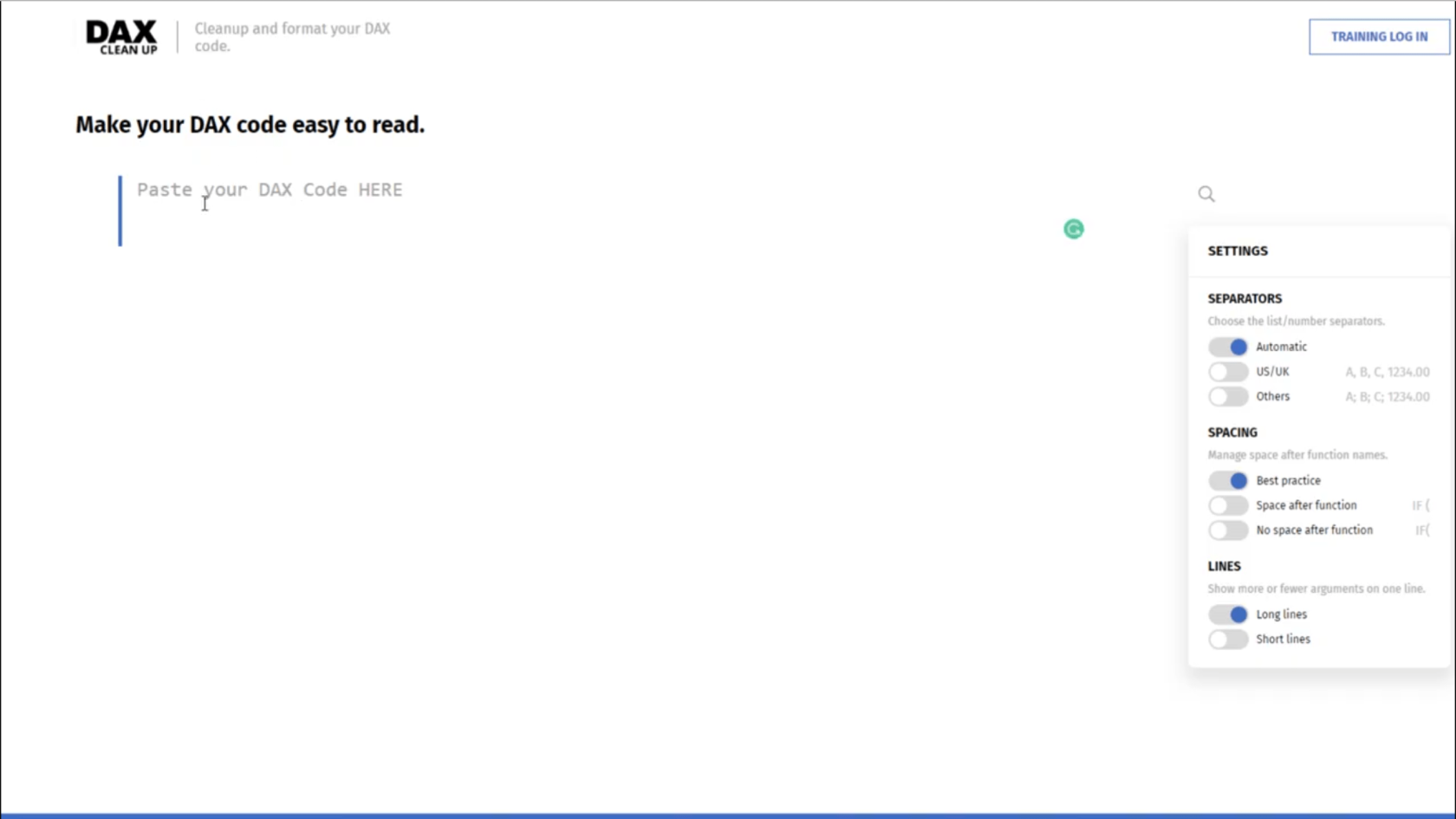
Task: Enable Space after function switch
Action: pyautogui.click(x=1228, y=505)
